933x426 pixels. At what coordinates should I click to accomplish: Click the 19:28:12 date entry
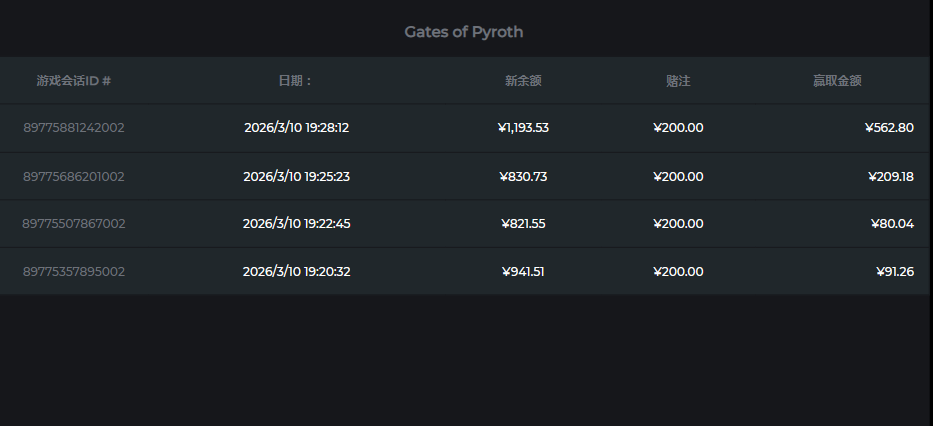pos(296,128)
